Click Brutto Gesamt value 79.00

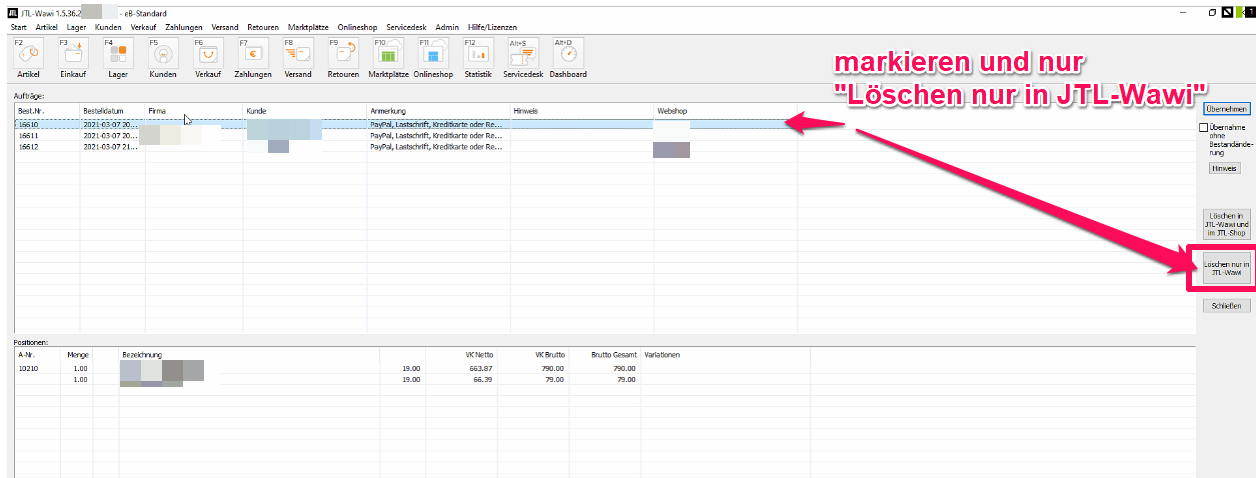627,379
